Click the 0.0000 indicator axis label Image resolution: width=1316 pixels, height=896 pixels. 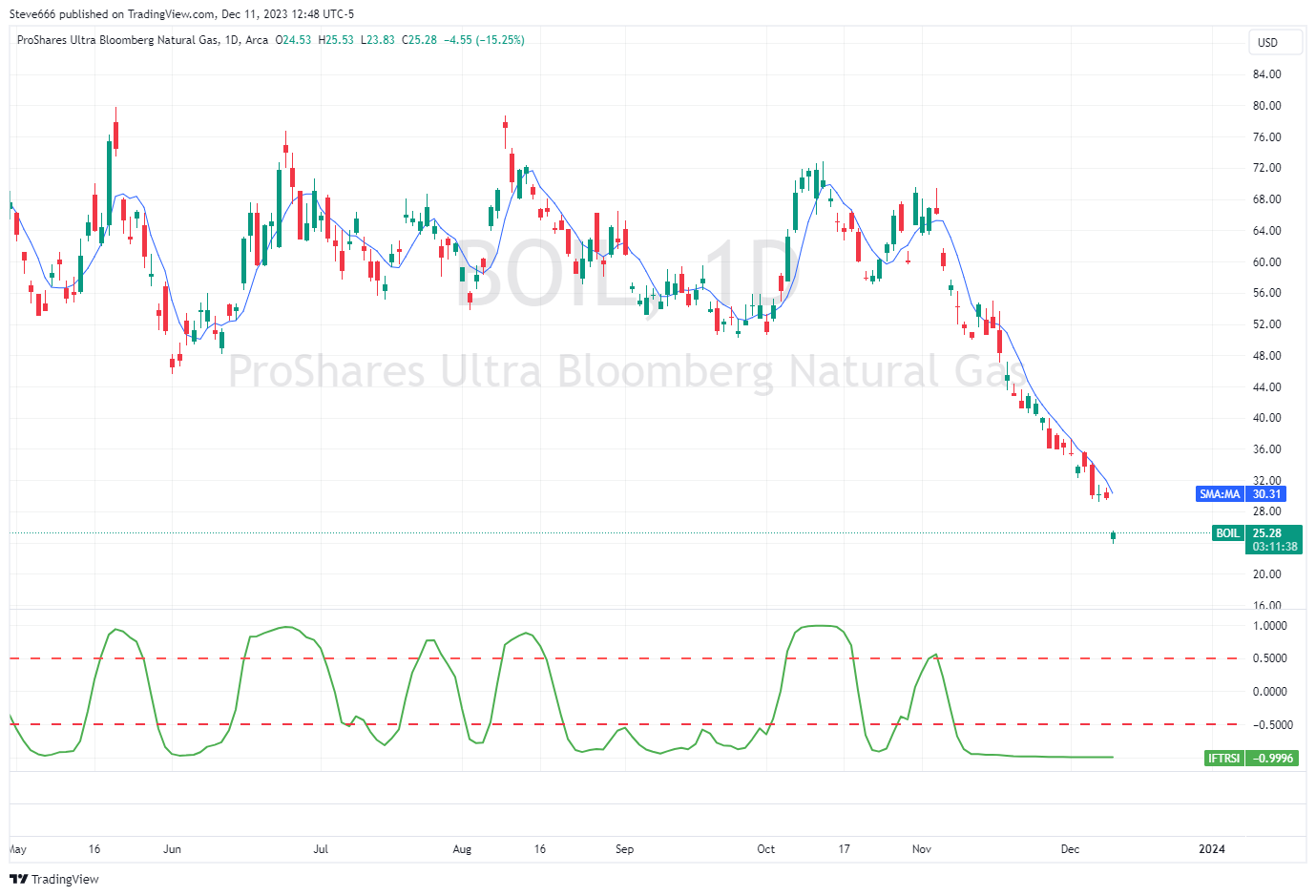[x=1270, y=692]
